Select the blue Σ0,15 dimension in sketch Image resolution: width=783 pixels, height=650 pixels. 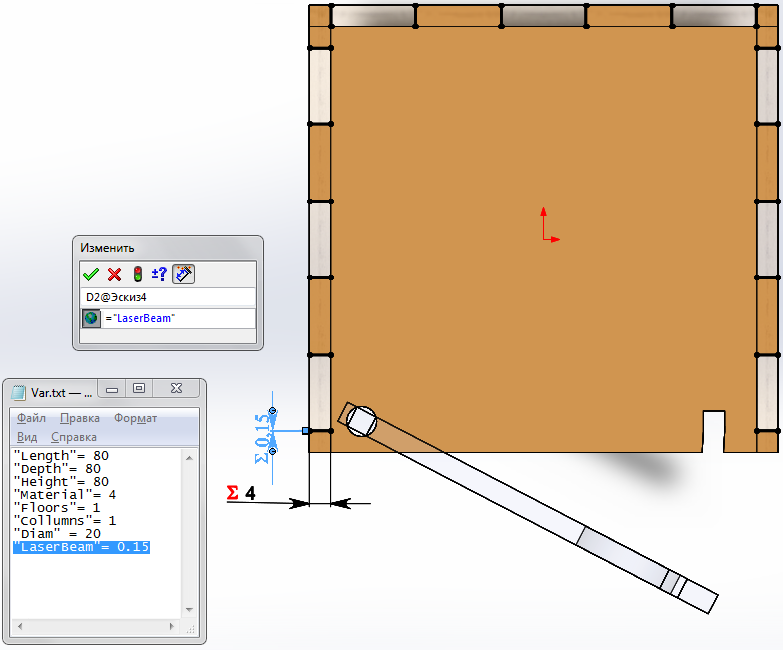263,438
